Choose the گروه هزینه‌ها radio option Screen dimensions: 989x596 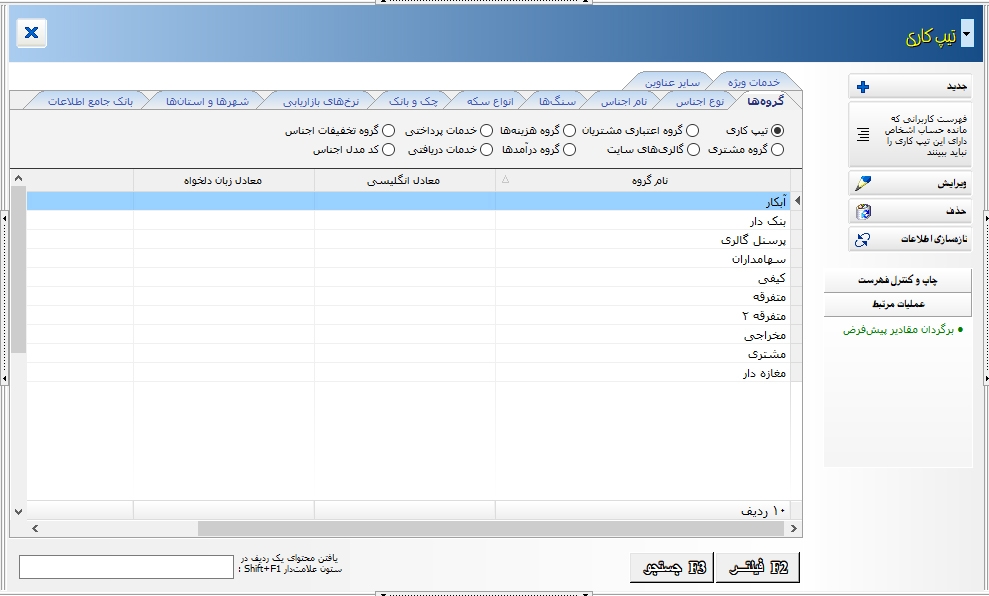(x=569, y=130)
